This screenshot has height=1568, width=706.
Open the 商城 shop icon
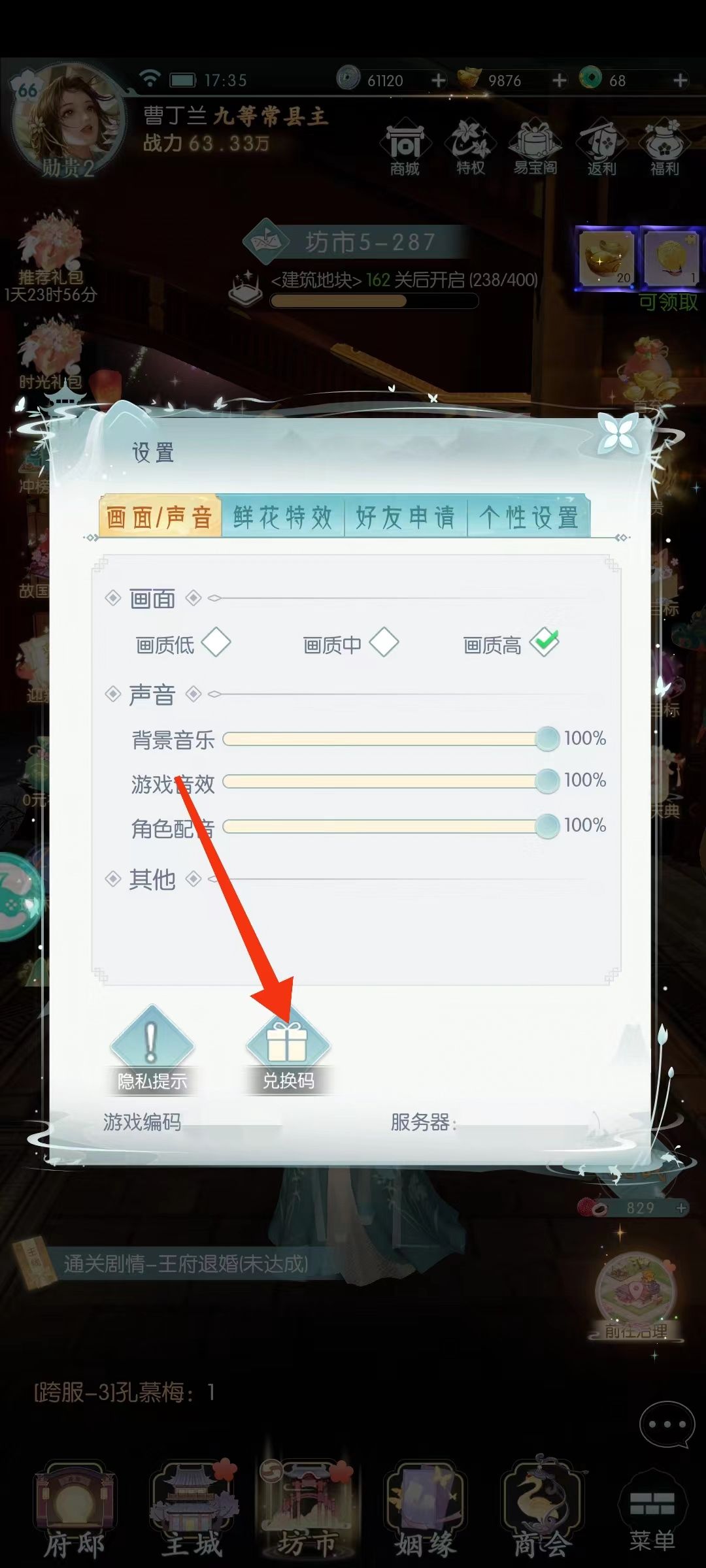pyautogui.click(x=405, y=147)
